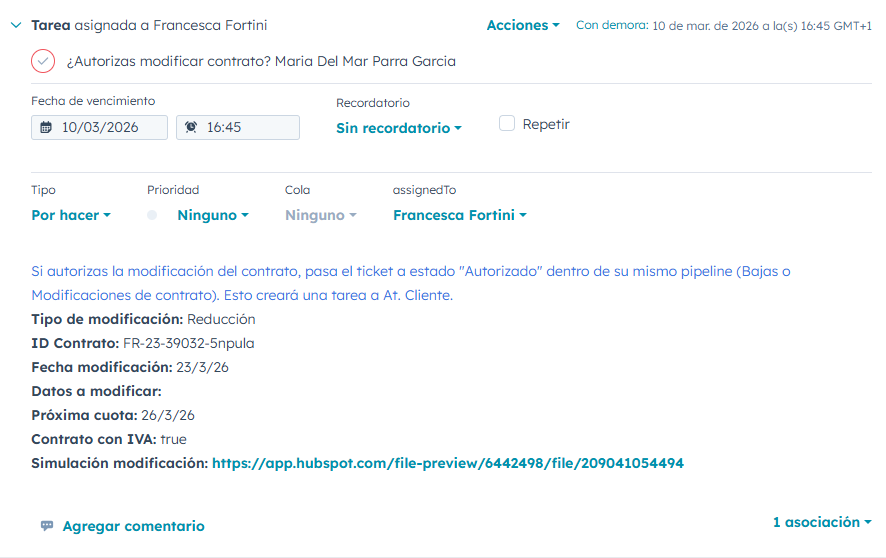
Task: Open the Acciones dropdown menu
Action: [523, 25]
